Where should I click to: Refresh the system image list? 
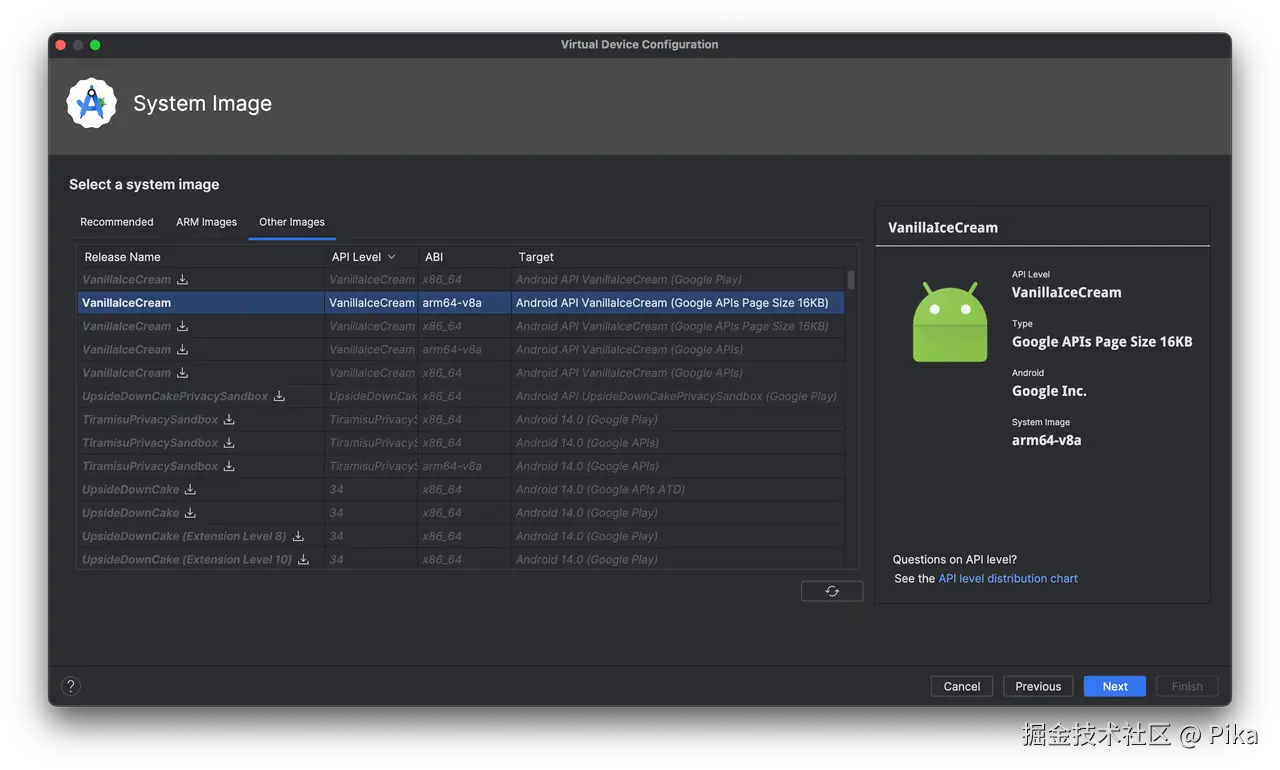click(x=832, y=591)
